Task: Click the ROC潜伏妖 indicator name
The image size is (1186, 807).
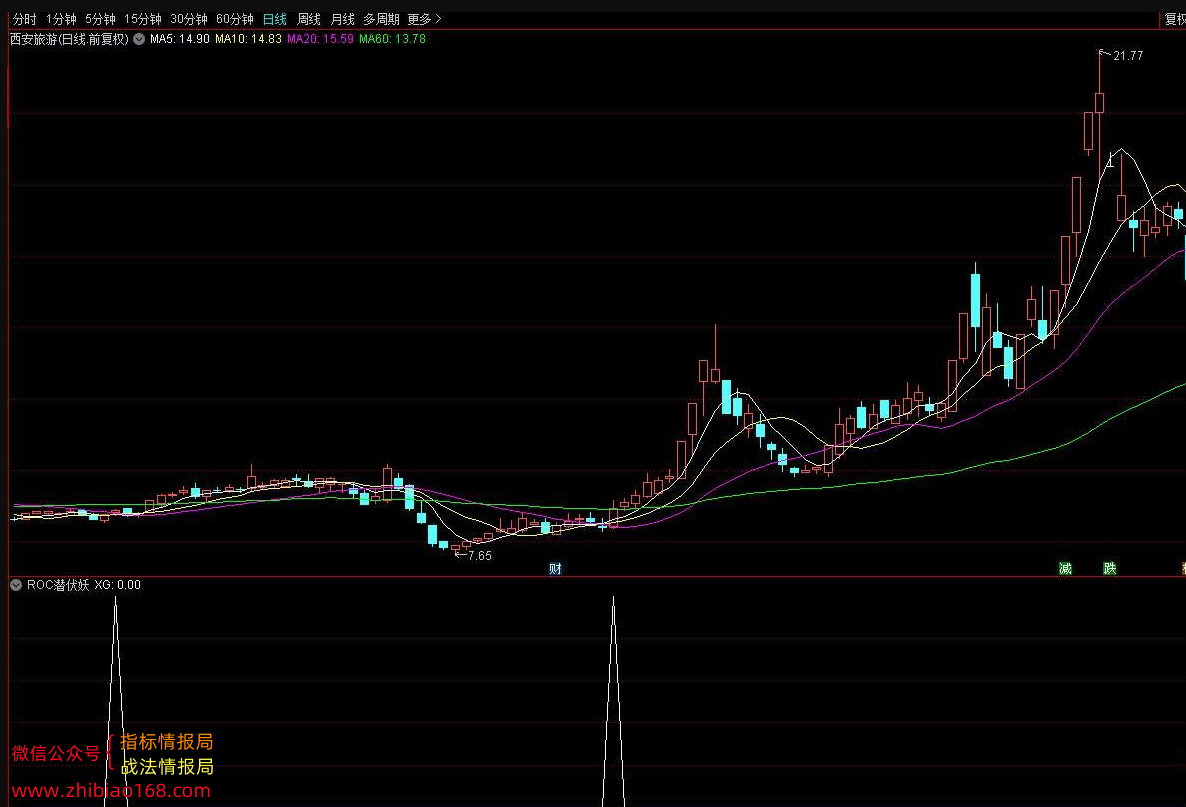Action: point(58,585)
